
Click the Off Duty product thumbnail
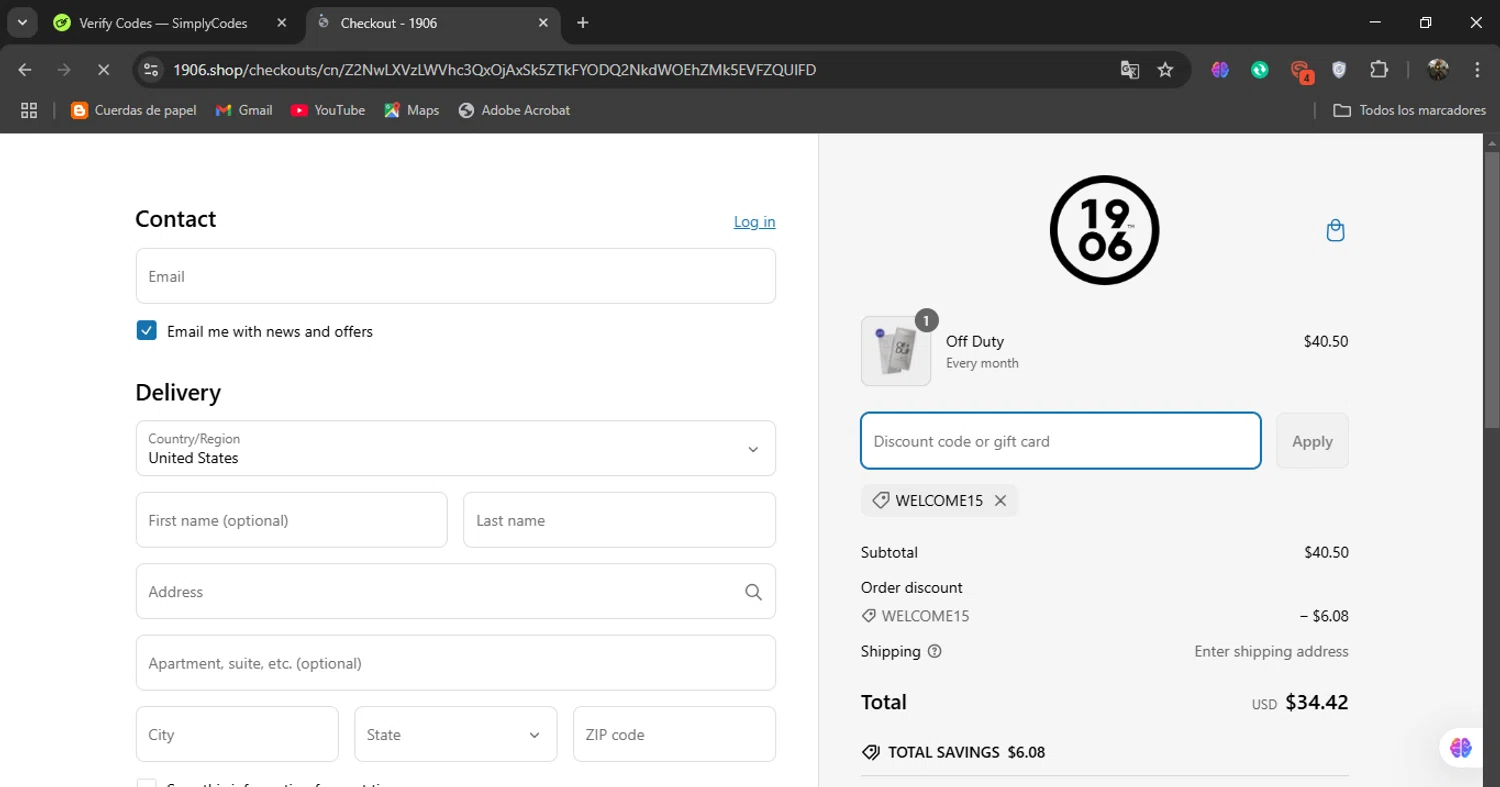pyautogui.click(x=896, y=351)
